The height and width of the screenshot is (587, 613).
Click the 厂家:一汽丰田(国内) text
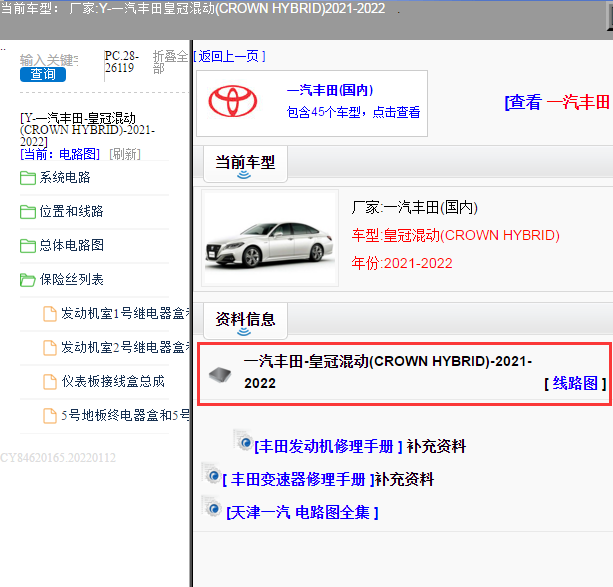pos(414,207)
